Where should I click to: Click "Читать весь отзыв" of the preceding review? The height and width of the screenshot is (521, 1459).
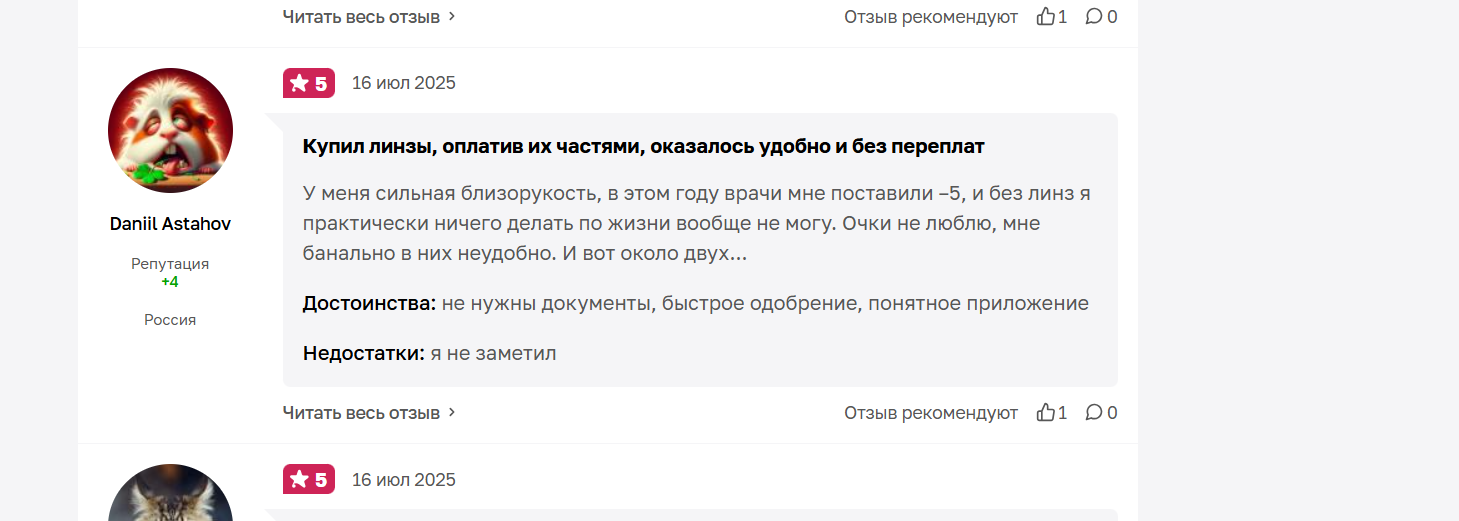361,16
